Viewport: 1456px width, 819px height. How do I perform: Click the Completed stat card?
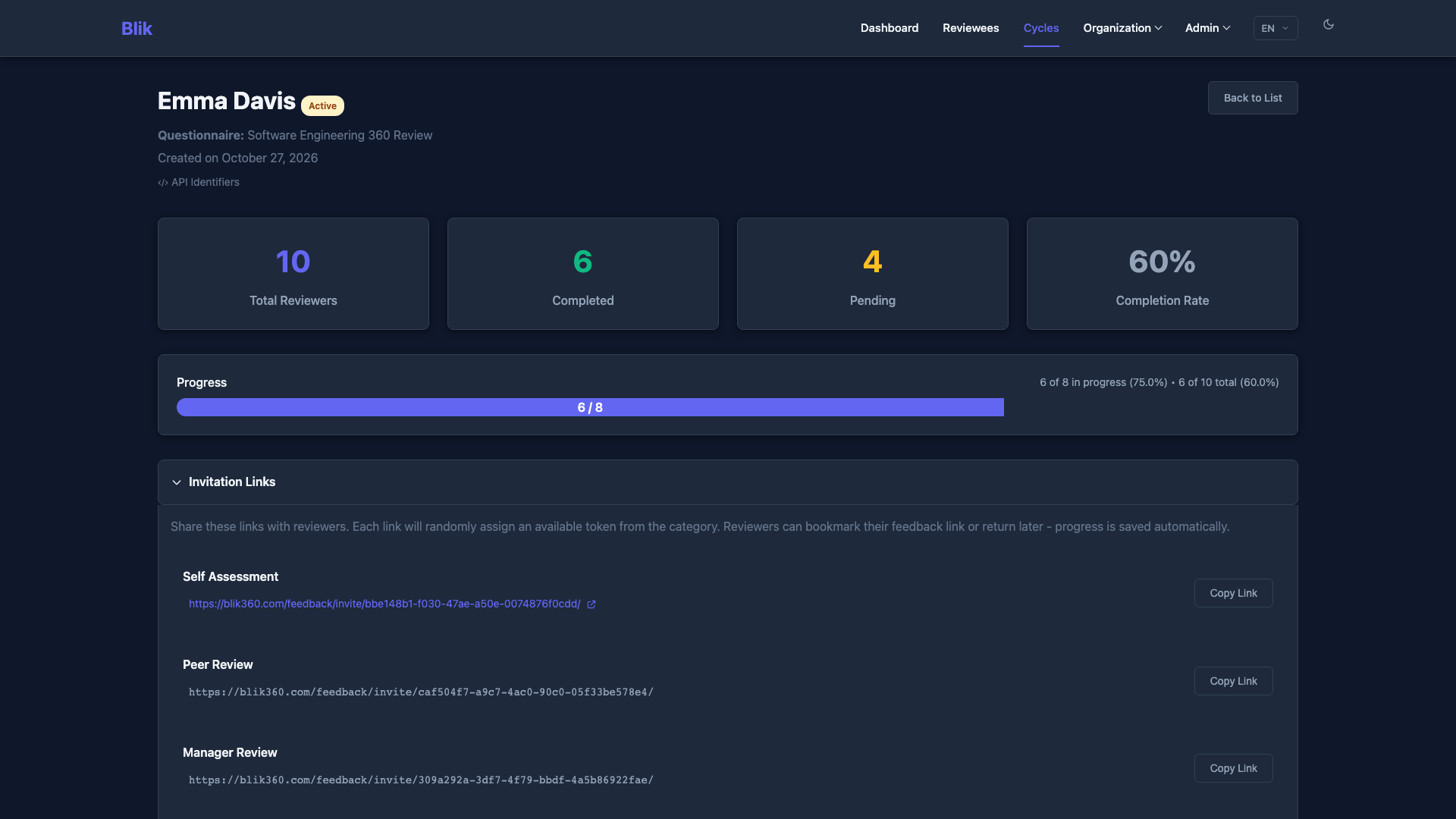click(583, 274)
